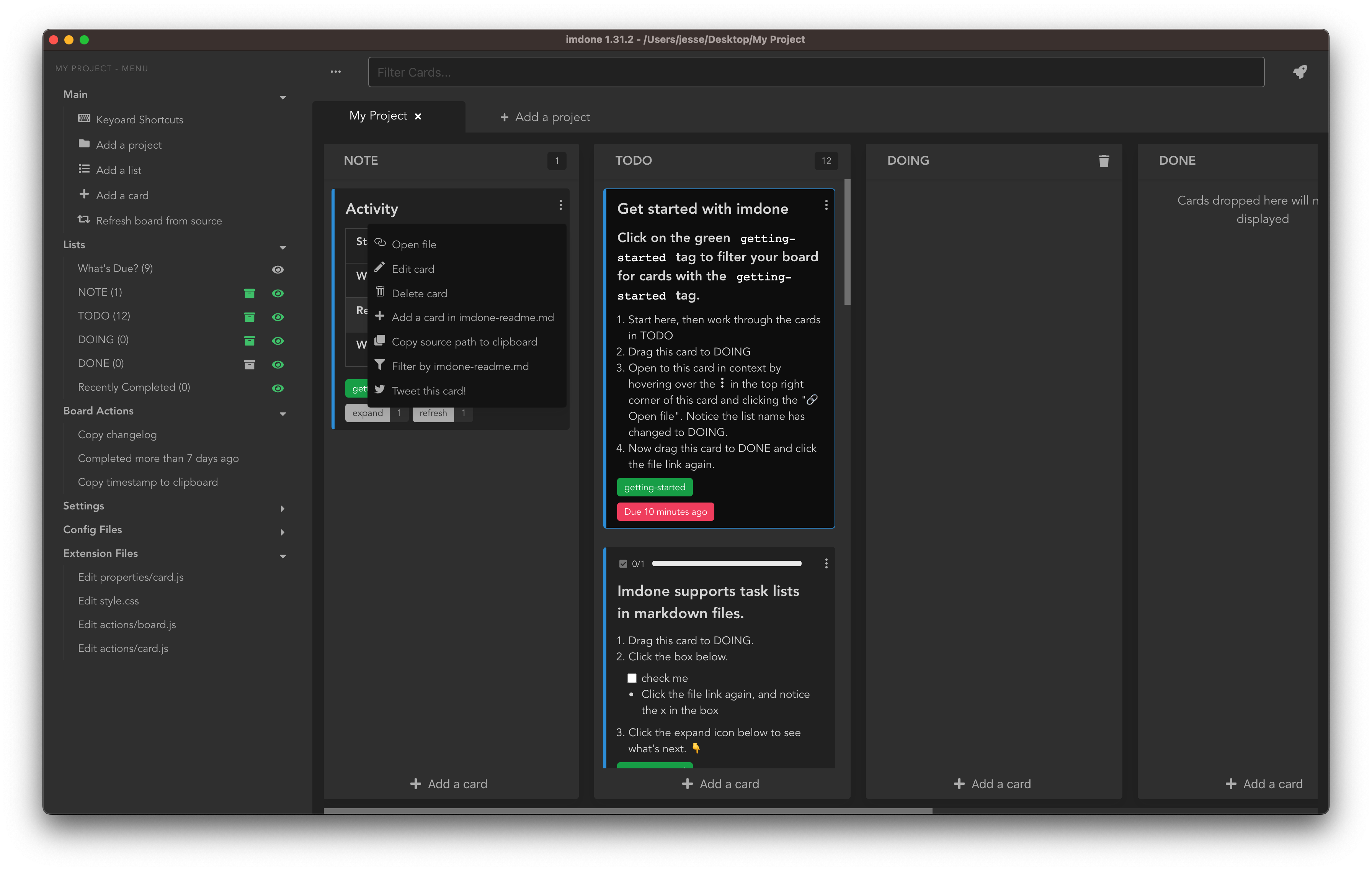1372x871 pixels.
Task: Click the copy icon for Copy source path
Action: (380, 341)
